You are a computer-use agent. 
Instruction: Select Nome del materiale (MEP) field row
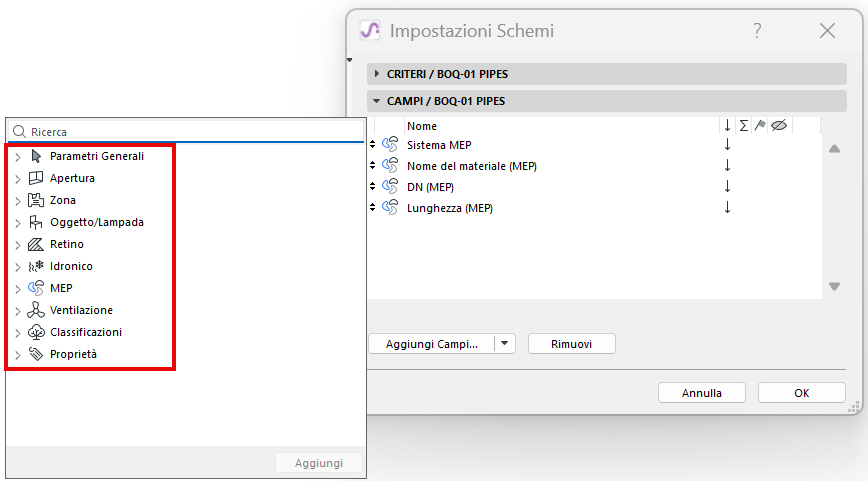tap(471, 166)
